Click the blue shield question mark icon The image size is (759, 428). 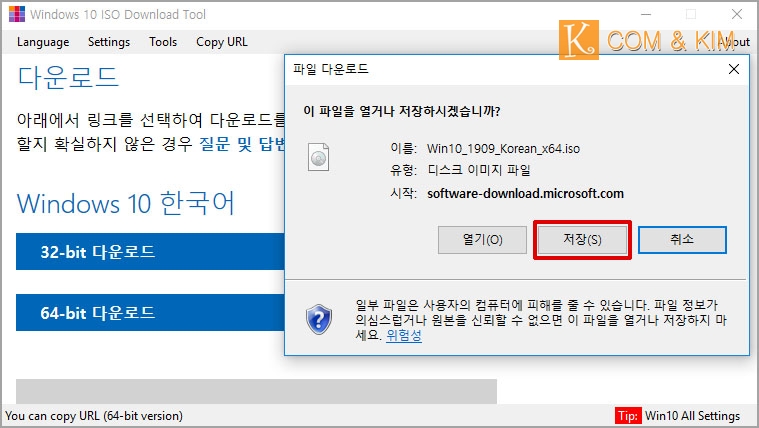319,320
